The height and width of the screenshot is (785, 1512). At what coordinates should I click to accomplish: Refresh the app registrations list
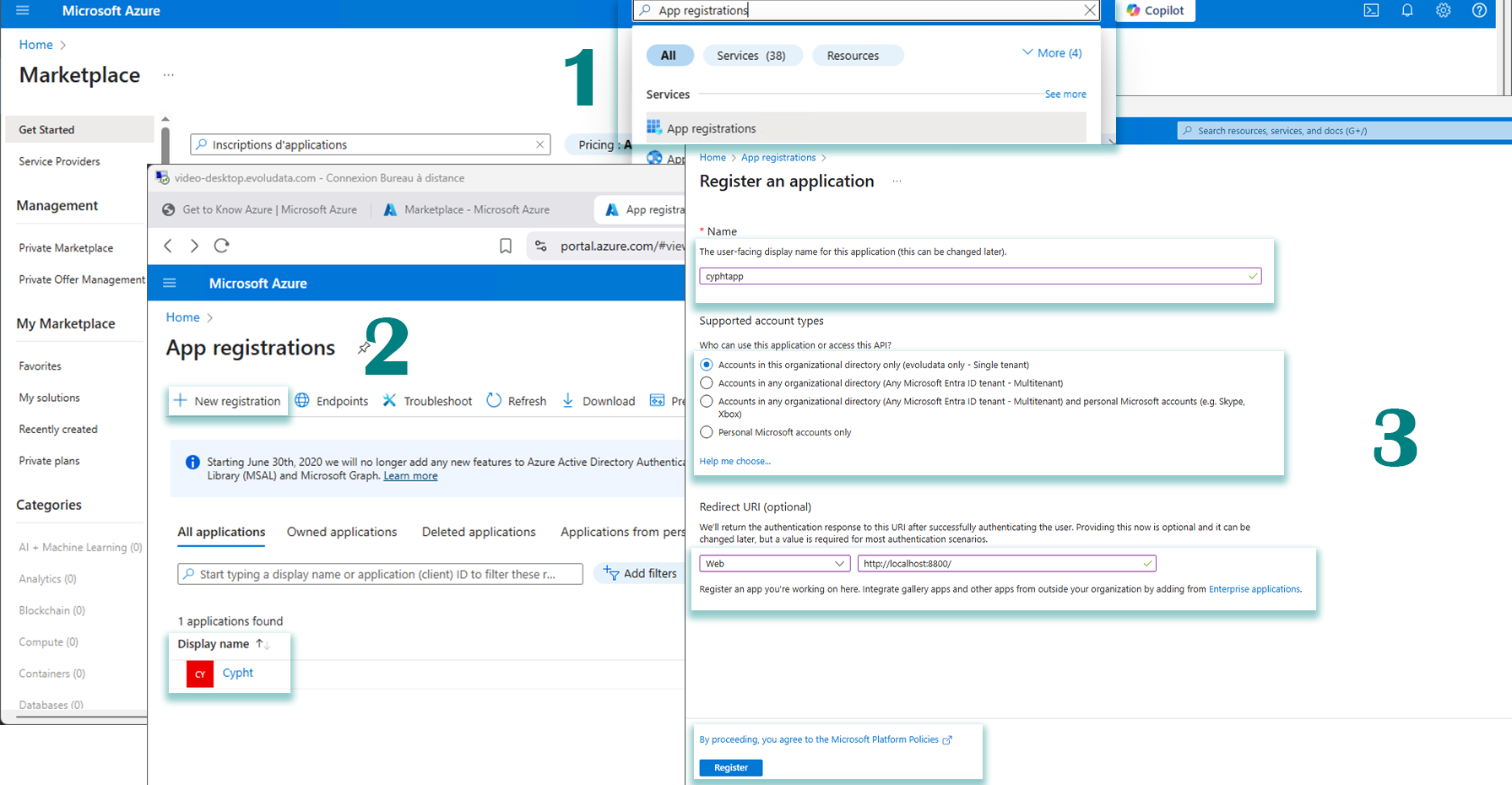pyautogui.click(x=517, y=401)
